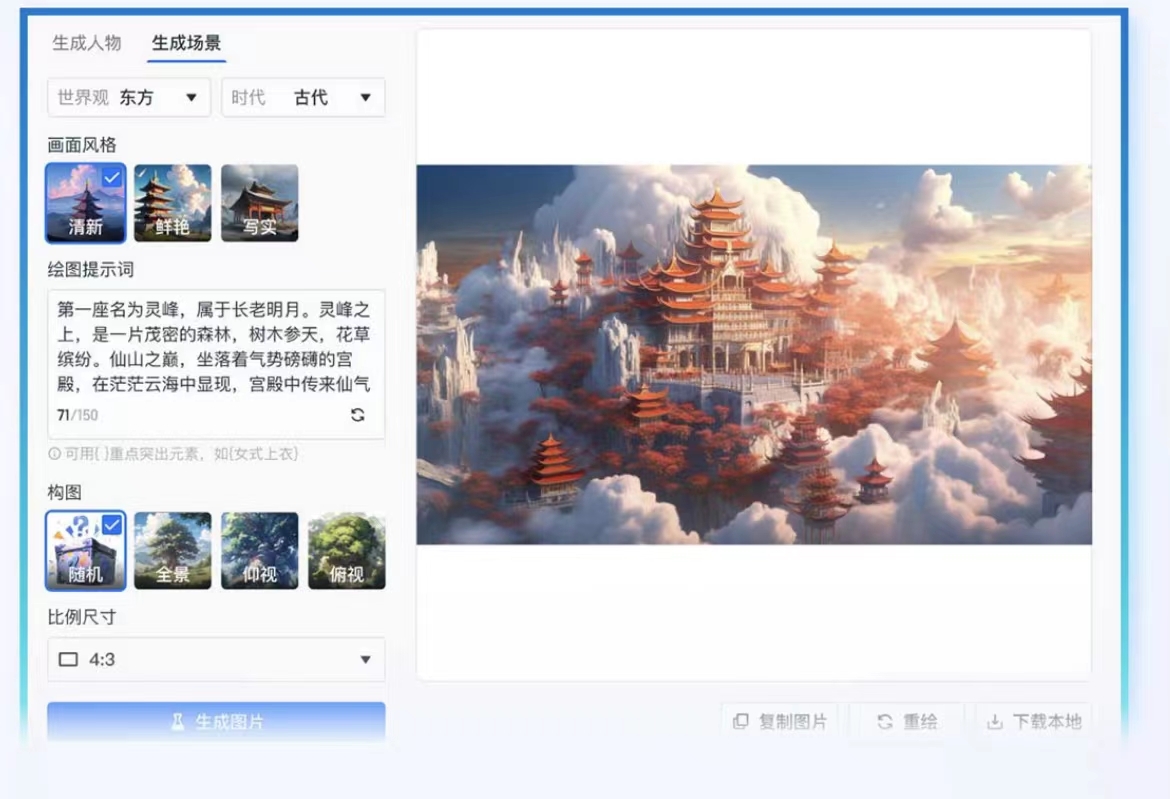Click the generated palace scene image
The height and width of the screenshot is (799, 1170).
point(754,354)
